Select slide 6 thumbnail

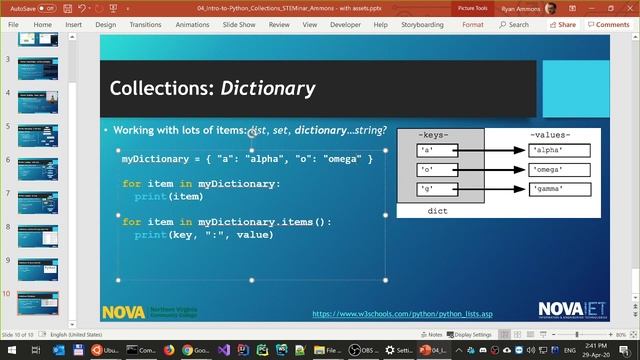[x=38, y=169]
